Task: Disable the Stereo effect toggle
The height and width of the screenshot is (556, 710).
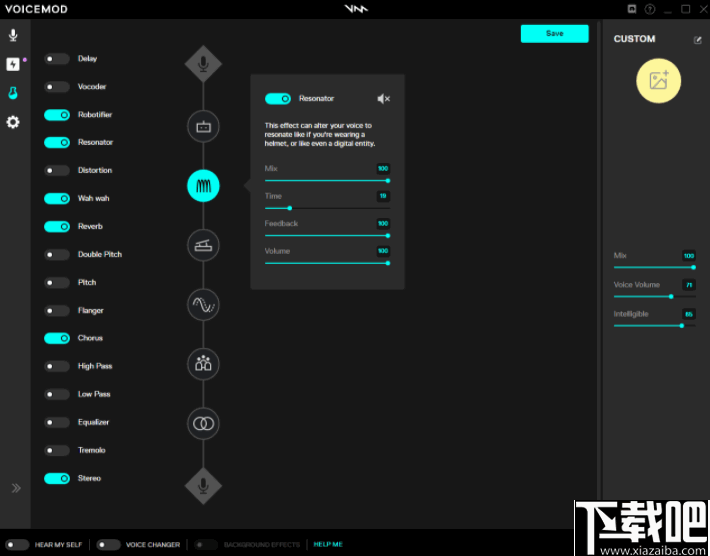Action: click(57, 479)
